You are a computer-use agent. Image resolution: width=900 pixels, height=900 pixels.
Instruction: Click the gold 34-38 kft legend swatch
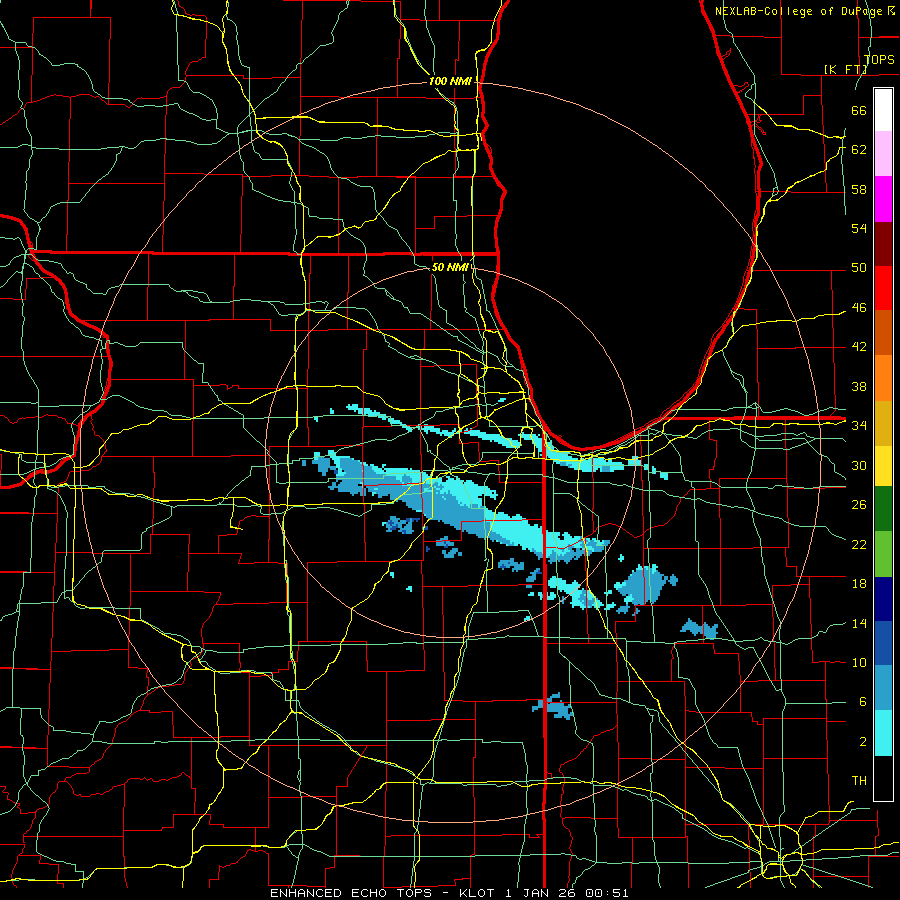tap(883, 422)
